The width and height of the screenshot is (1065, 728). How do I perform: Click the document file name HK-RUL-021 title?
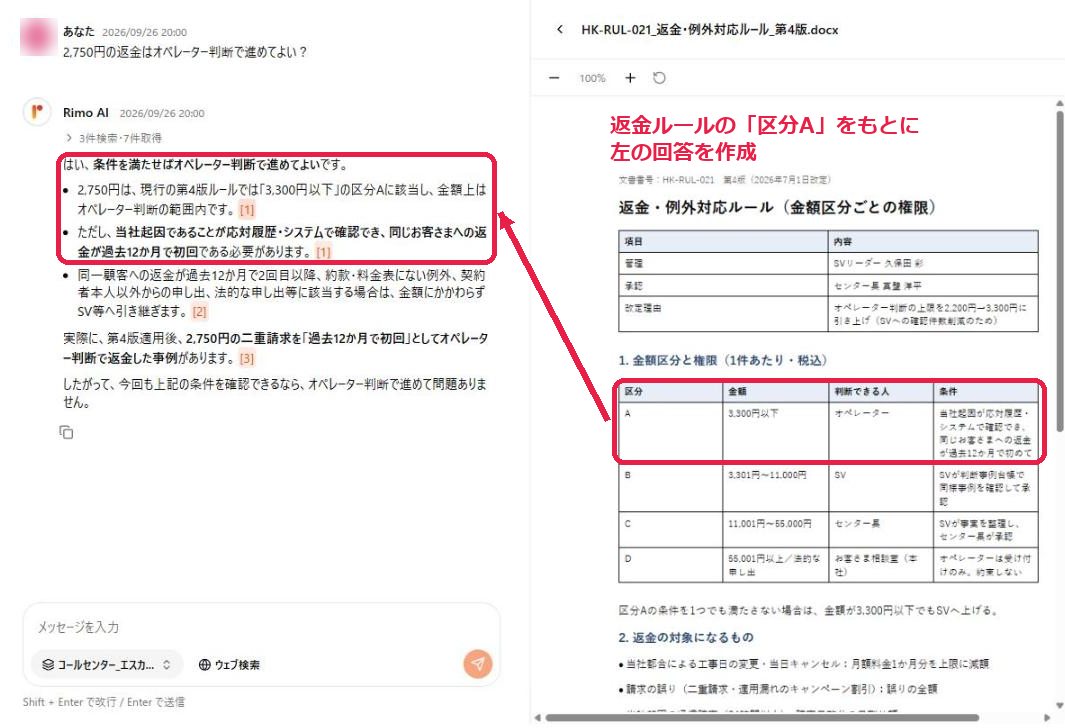[x=710, y=30]
